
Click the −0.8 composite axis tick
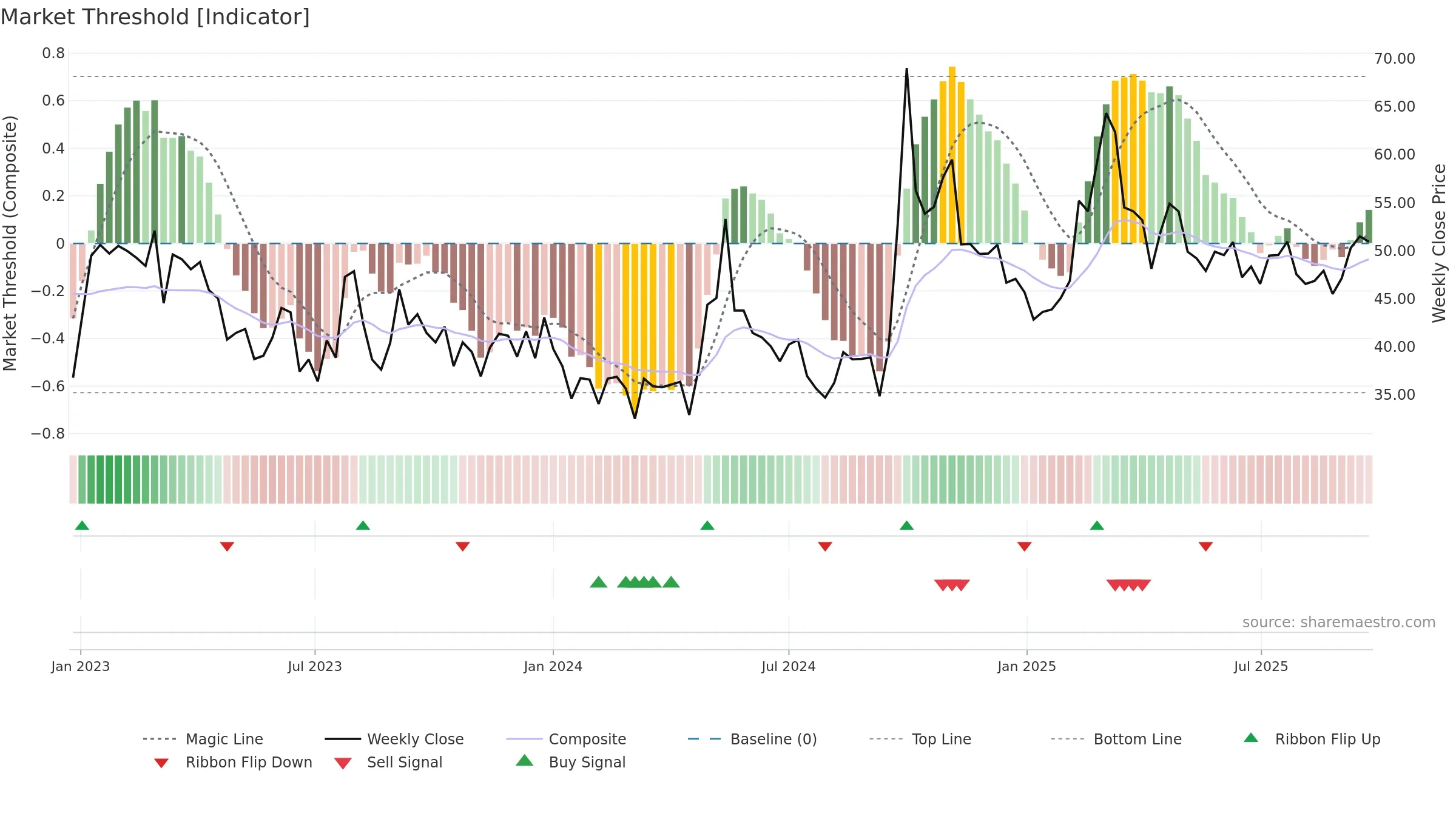48,434
